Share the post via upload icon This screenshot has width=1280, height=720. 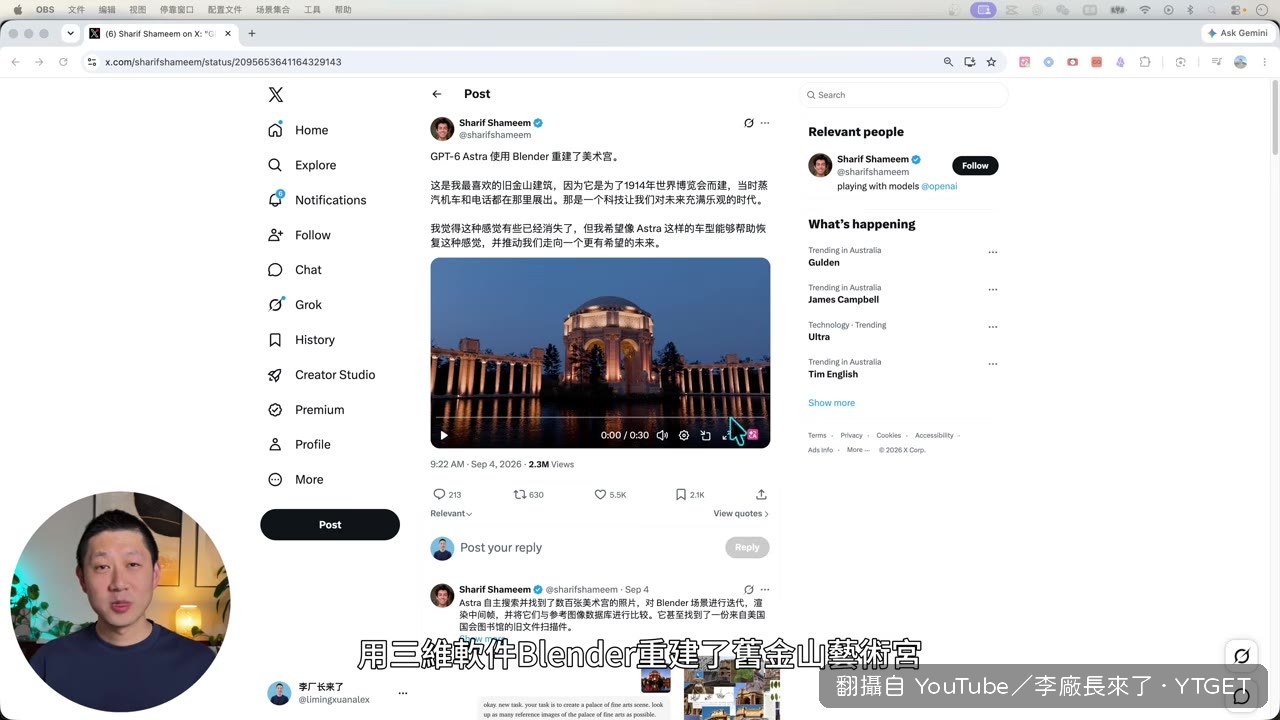tap(761, 494)
